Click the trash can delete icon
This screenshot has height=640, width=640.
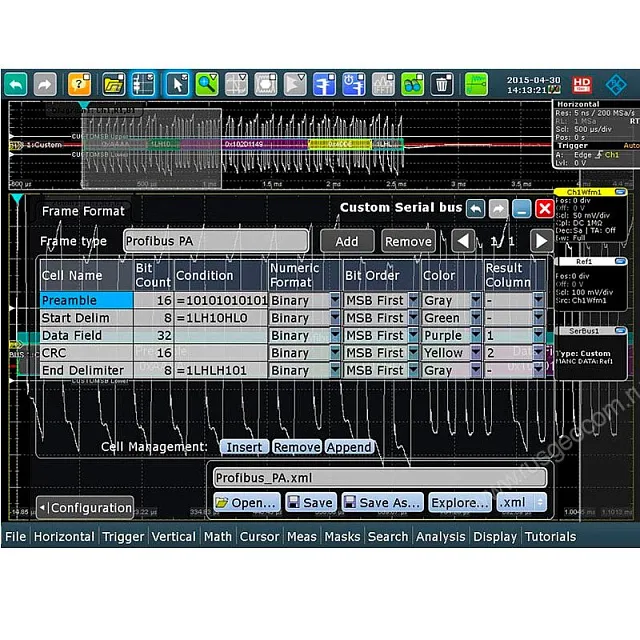pyautogui.click(x=442, y=84)
